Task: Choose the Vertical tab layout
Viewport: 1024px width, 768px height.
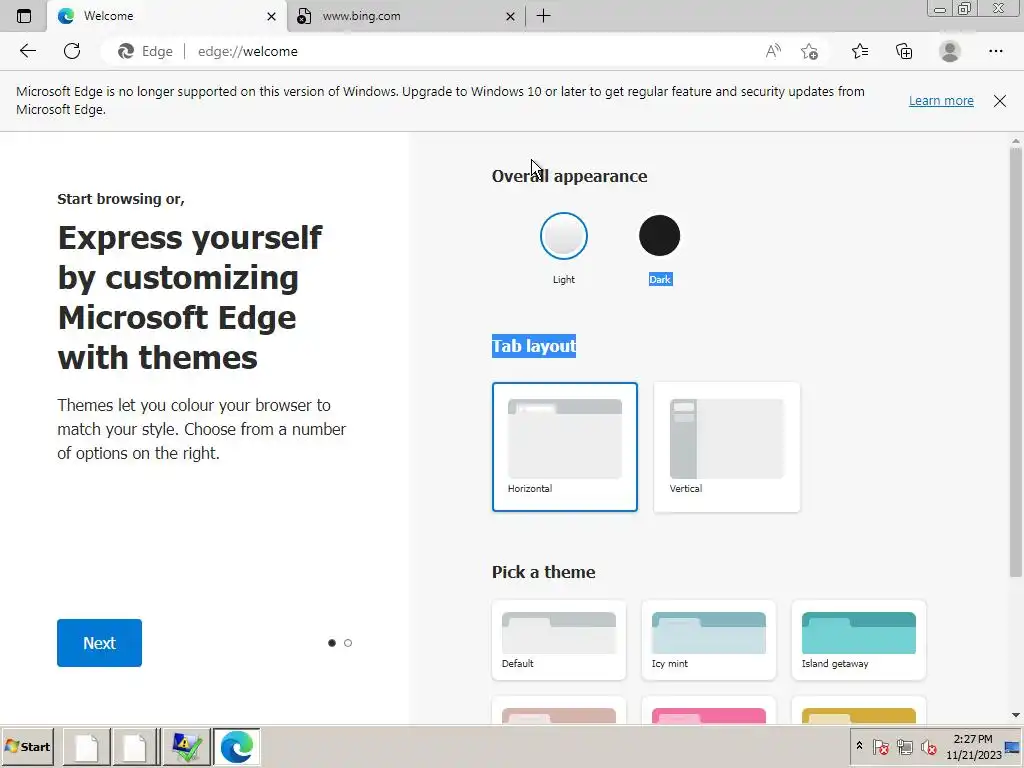Action: (x=727, y=447)
